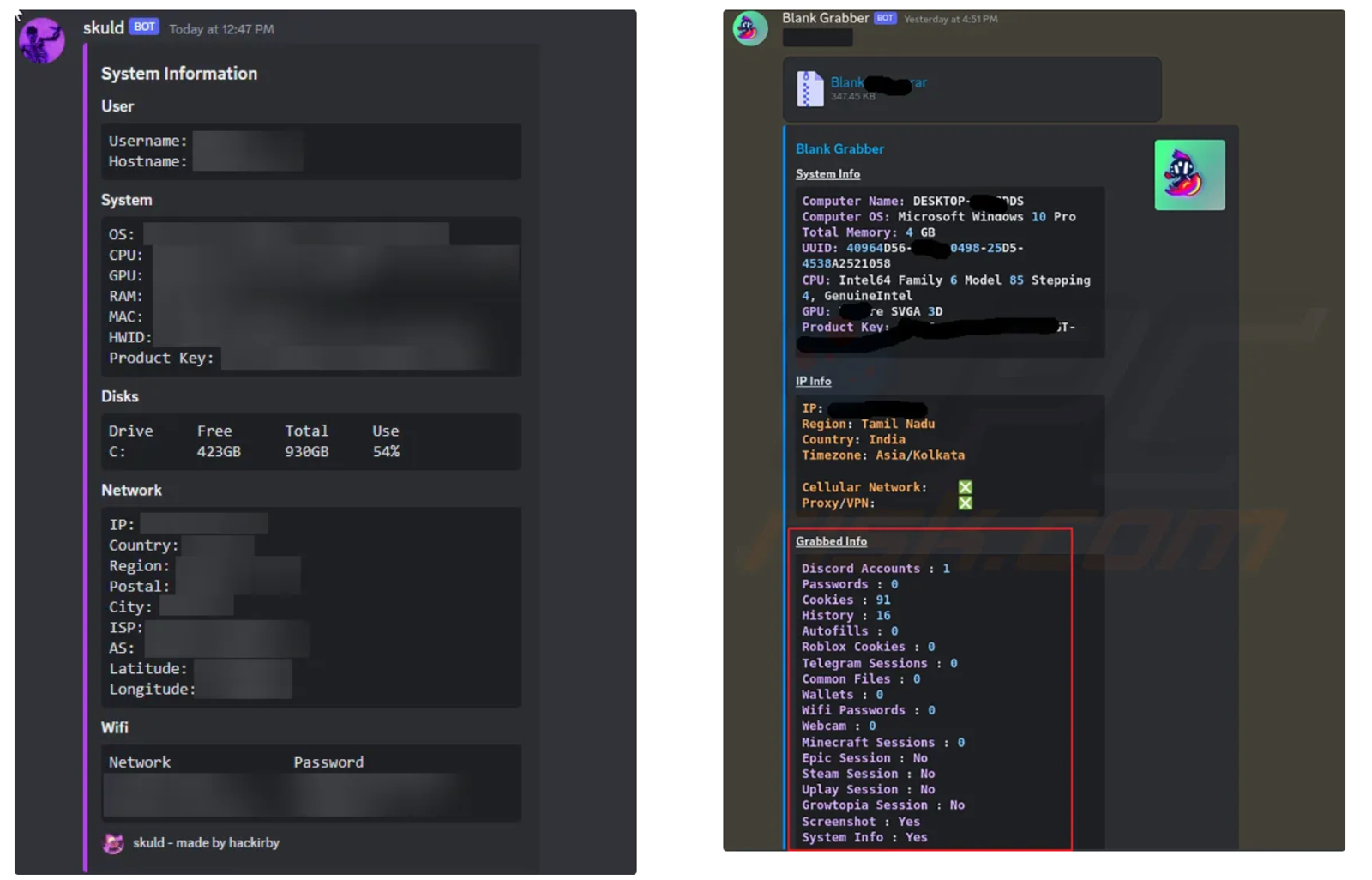Select the 'Minecraft Sessions : 0' line

[882, 742]
